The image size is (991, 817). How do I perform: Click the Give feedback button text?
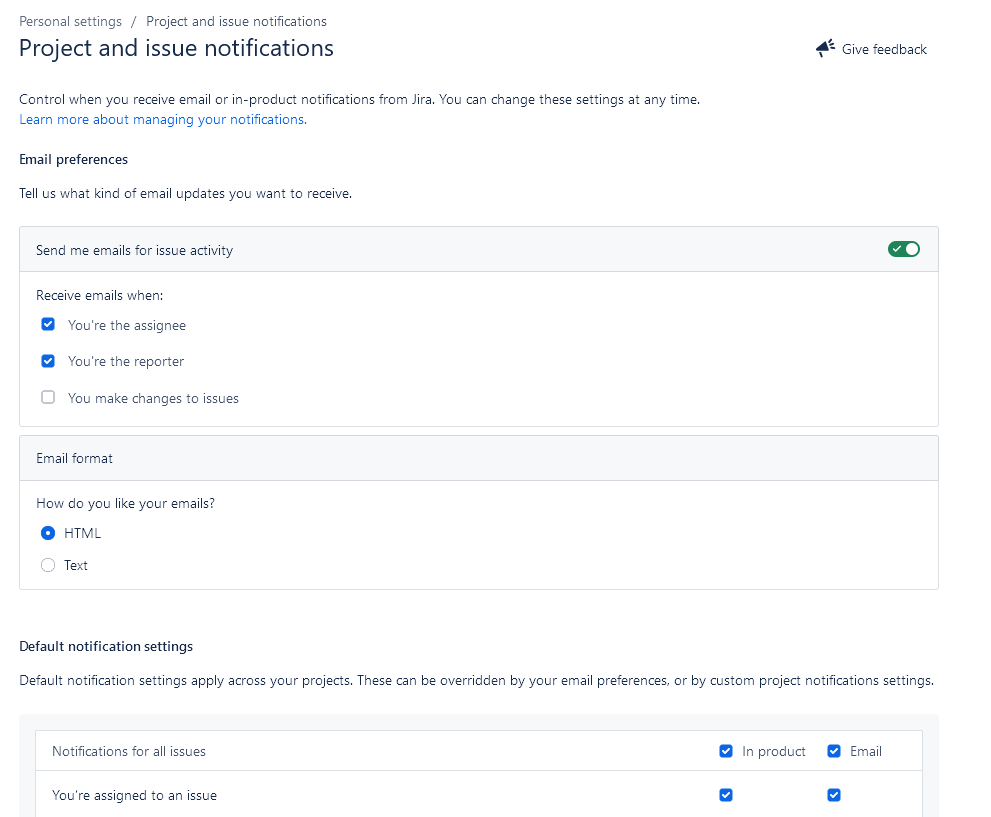point(884,49)
